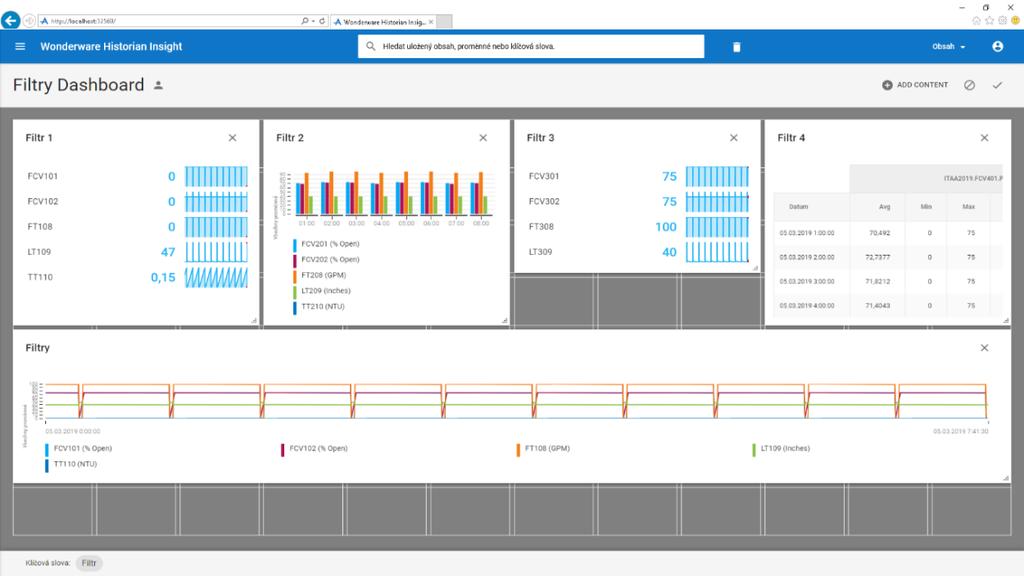
Task: Click the Avg column header in Filtr 4
Action: (x=884, y=206)
